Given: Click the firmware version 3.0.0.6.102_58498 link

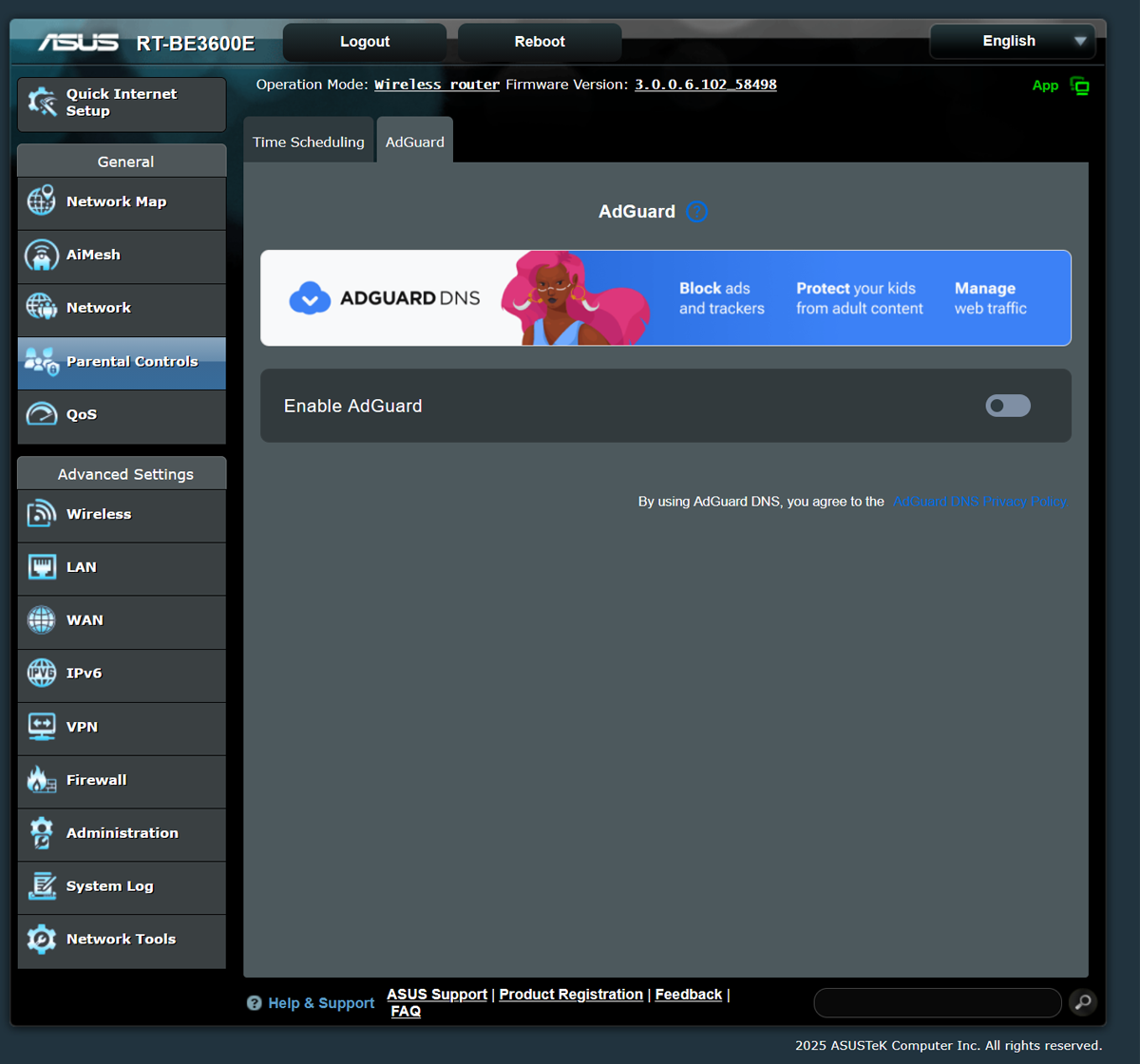Looking at the screenshot, I should tap(706, 85).
